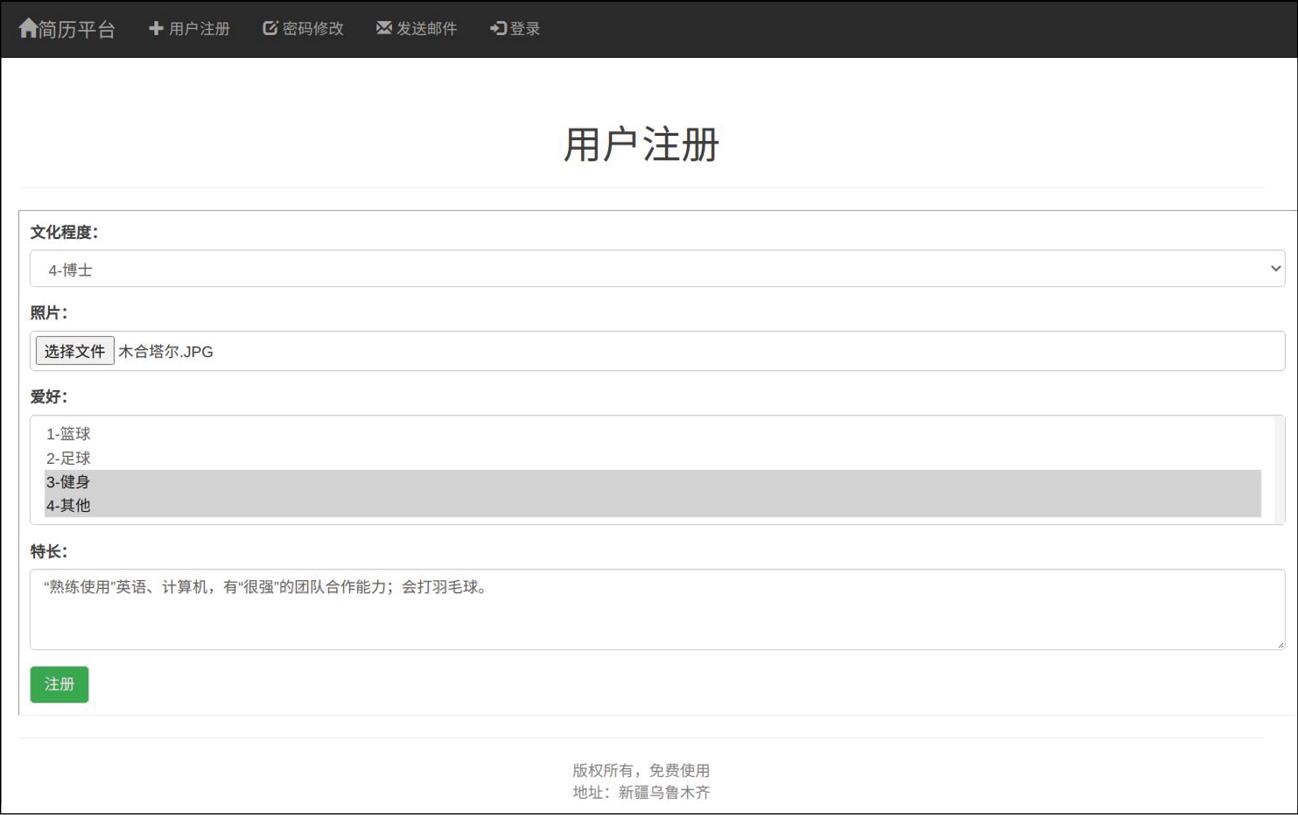The image size is (1298, 815).
Task: Click the sign-in arrow icon for 登录
Action: (498, 28)
